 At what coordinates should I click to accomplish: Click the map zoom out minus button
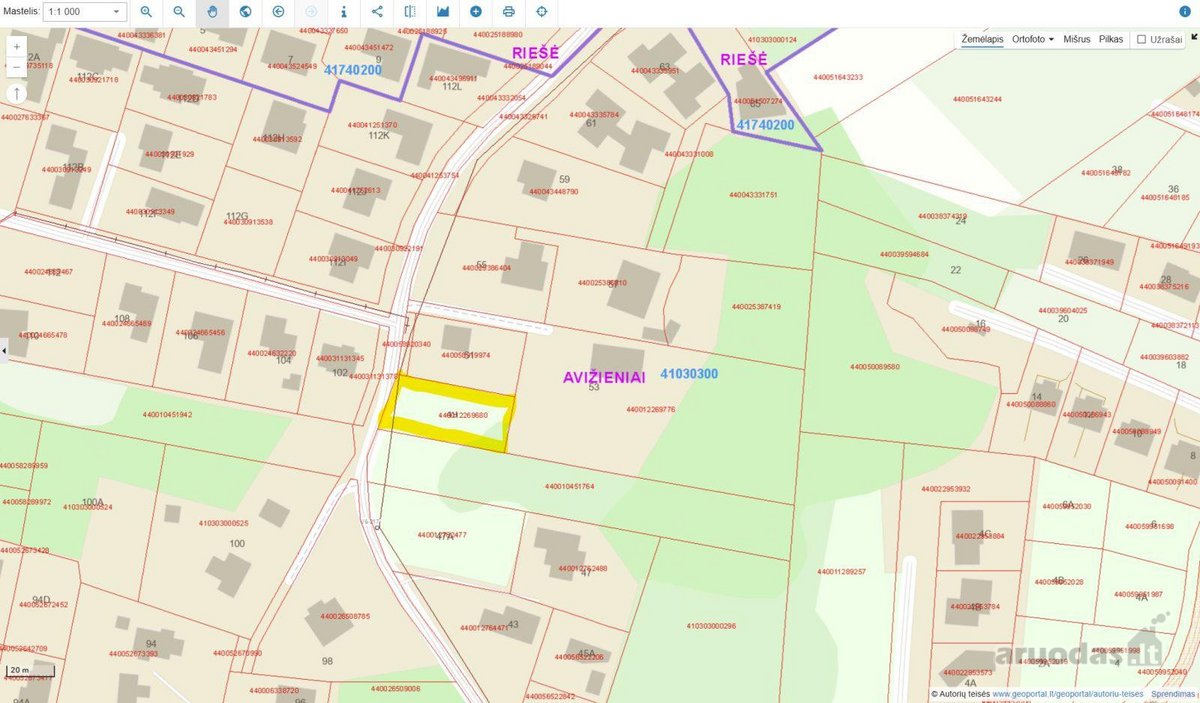(x=16, y=65)
